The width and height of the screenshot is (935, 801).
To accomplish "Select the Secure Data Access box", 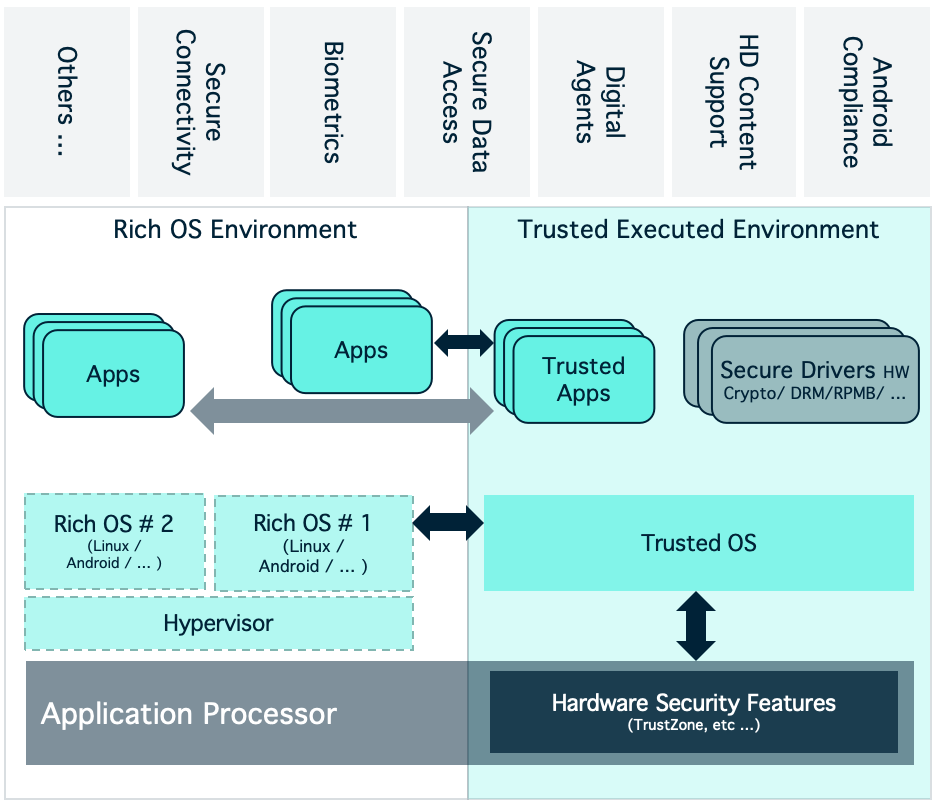I will (x=467, y=102).
